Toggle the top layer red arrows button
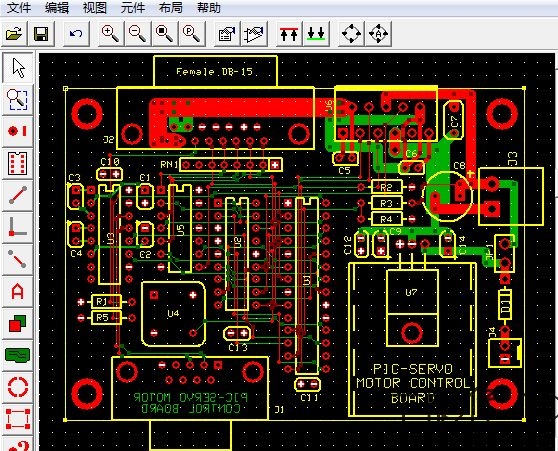The height and width of the screenshot is (451, 558). point(289,34)
